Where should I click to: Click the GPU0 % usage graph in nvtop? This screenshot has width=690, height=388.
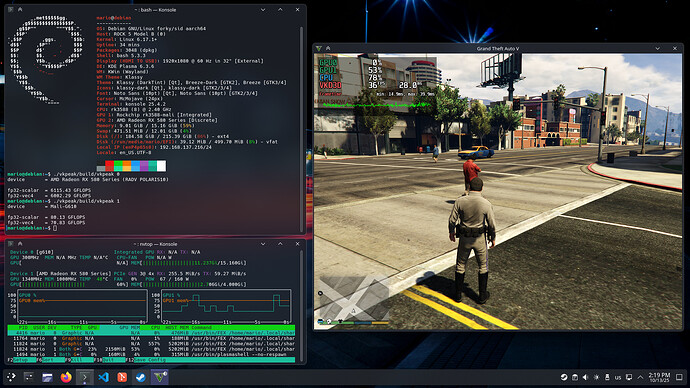(x=82, y=305)
